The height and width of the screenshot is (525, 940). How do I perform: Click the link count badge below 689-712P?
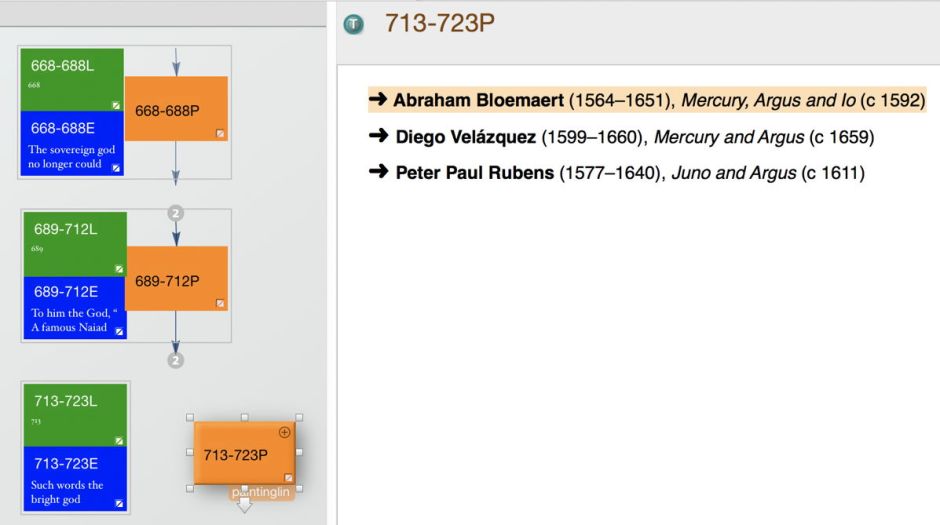[176, 360]
